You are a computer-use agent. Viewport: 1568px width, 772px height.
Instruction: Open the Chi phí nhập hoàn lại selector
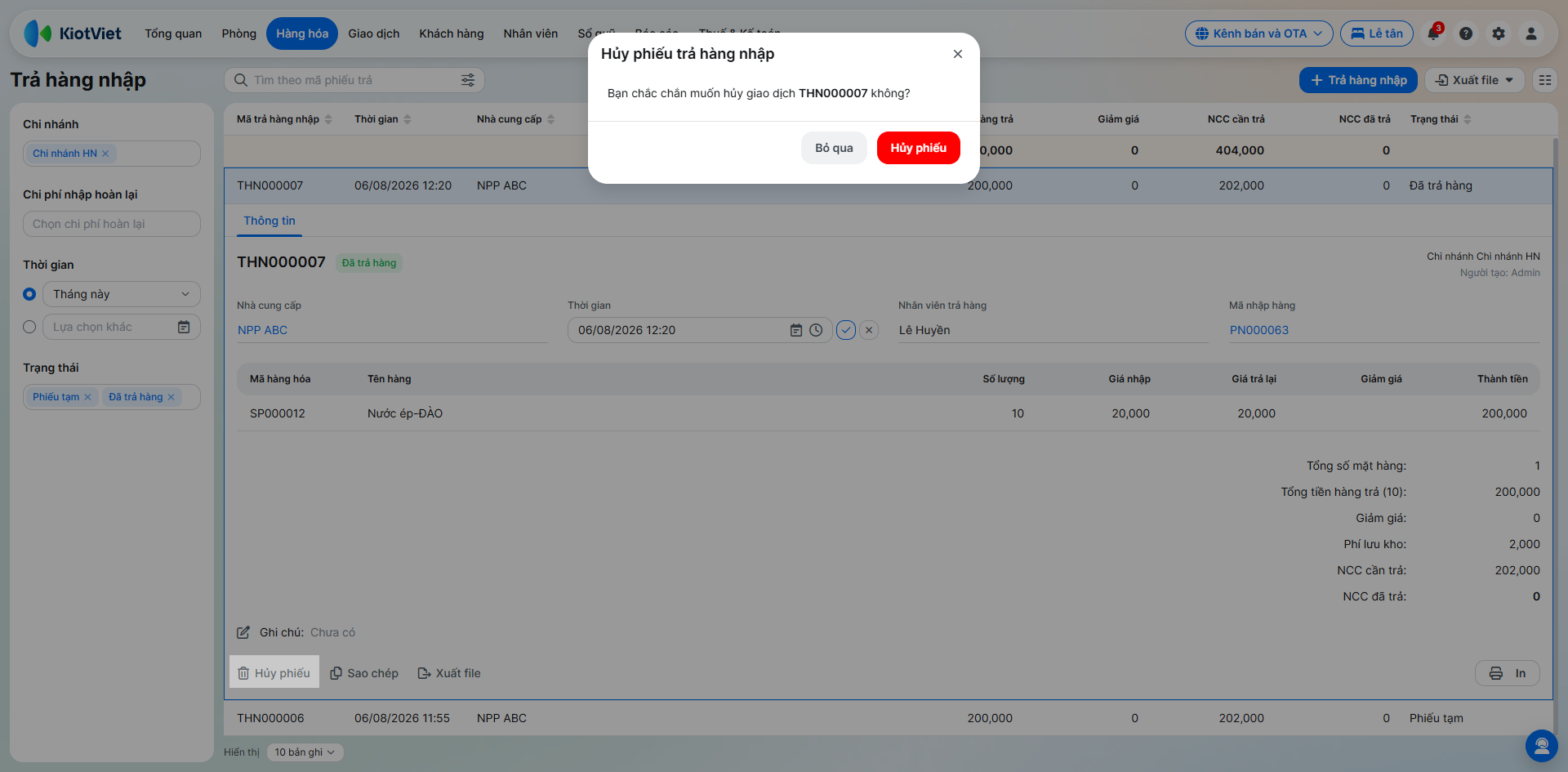click(x=112, y=224)
